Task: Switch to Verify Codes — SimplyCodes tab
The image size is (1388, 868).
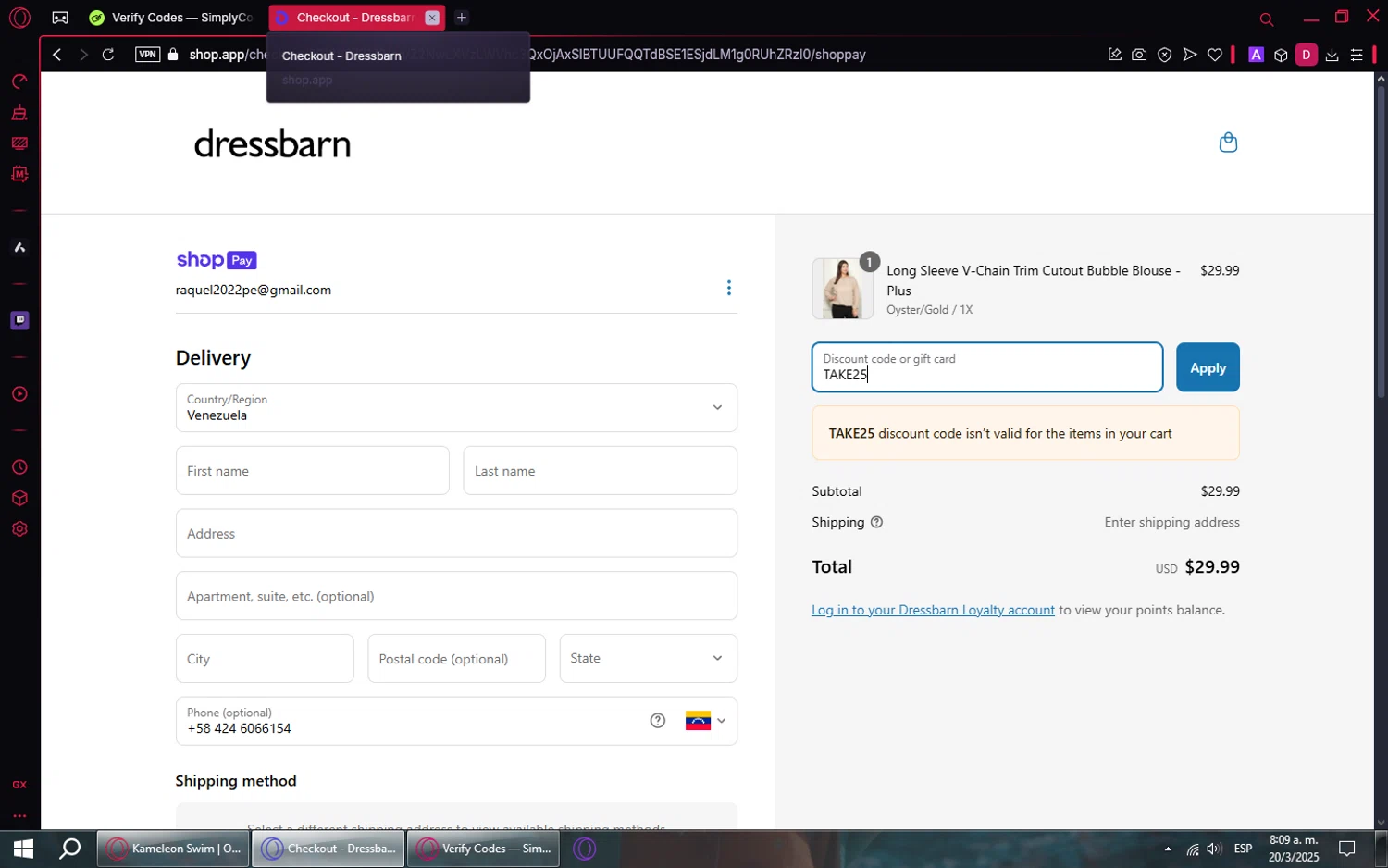Action: [x=171, y=18]
